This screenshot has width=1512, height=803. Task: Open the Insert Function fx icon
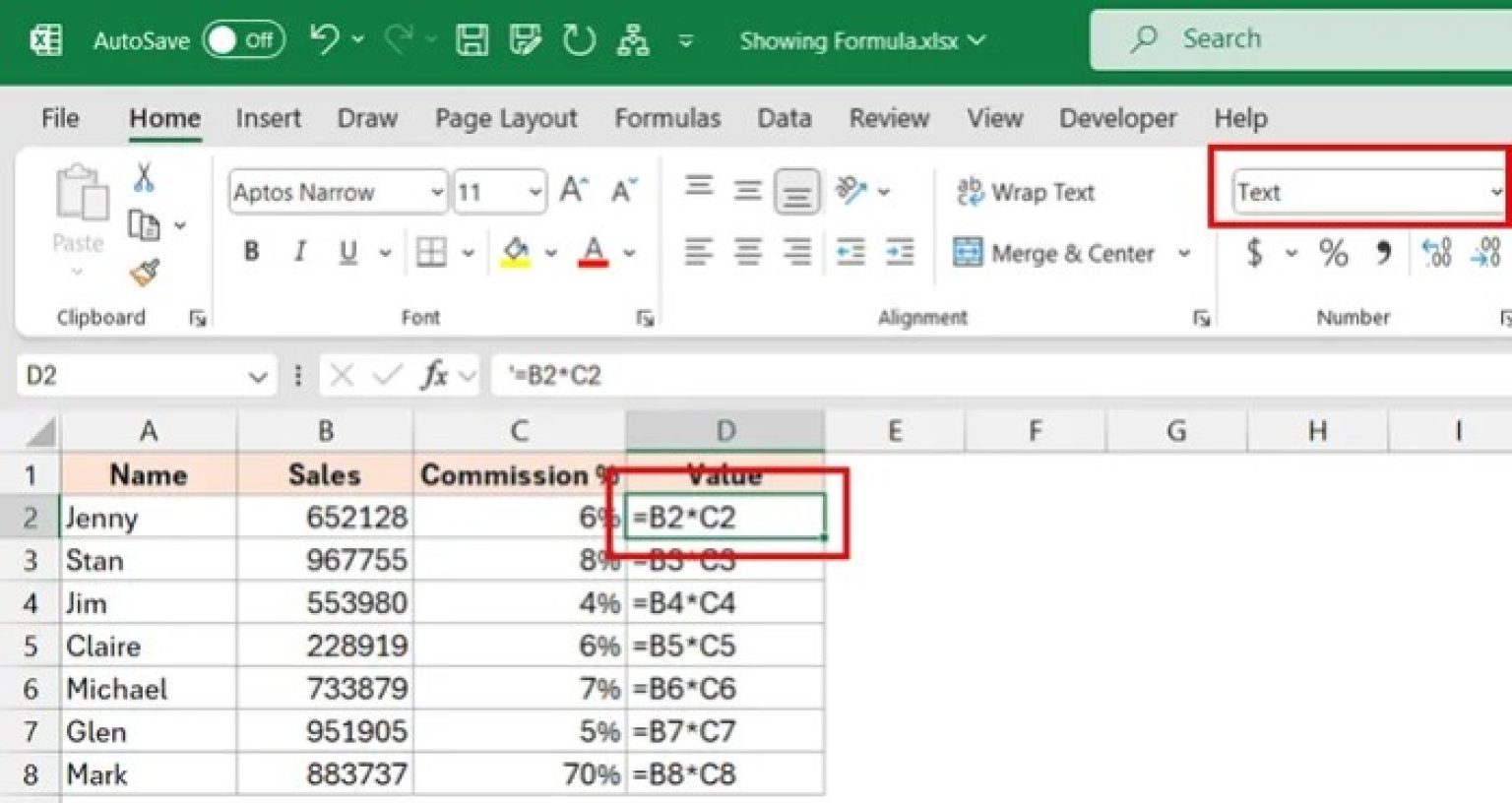pos(434,376)
